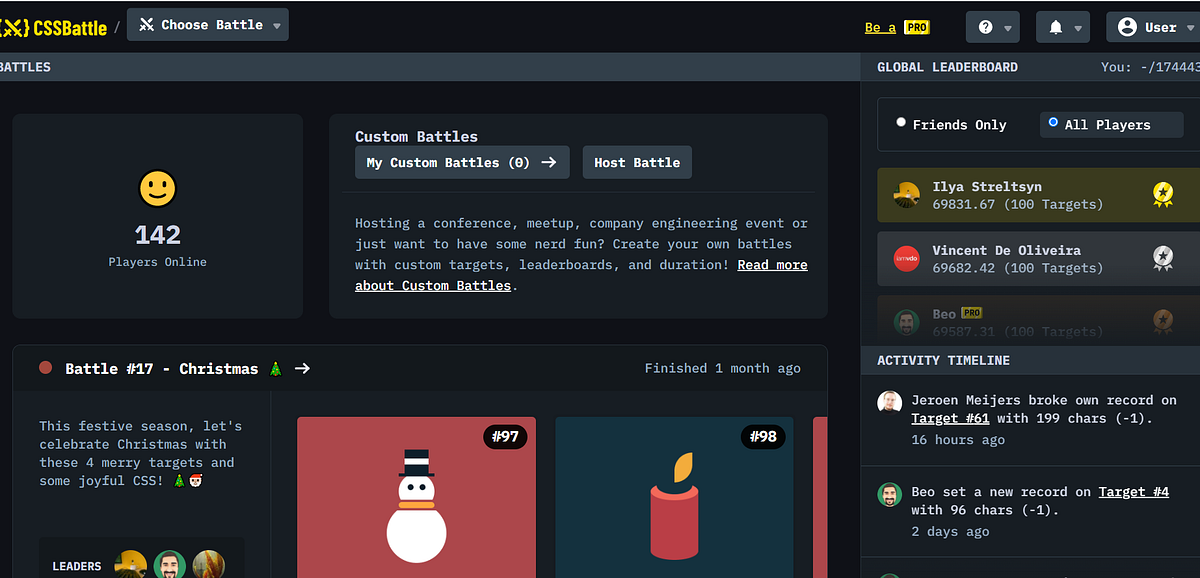
Task: Click Ilya Streltsyn's gold medal badge
Action: [x=1162, y=195]
